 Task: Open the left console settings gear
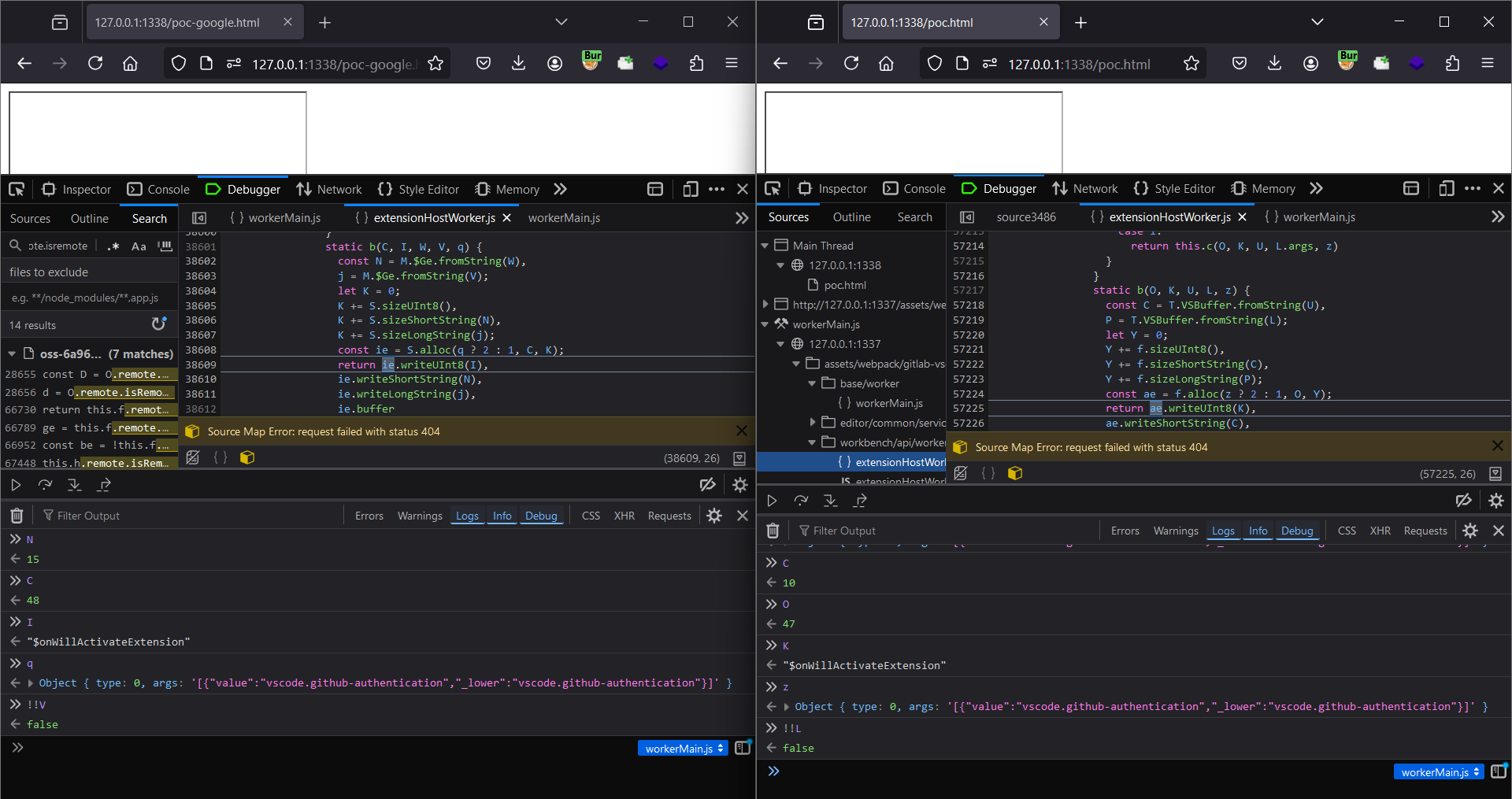(x=714, y=516)
